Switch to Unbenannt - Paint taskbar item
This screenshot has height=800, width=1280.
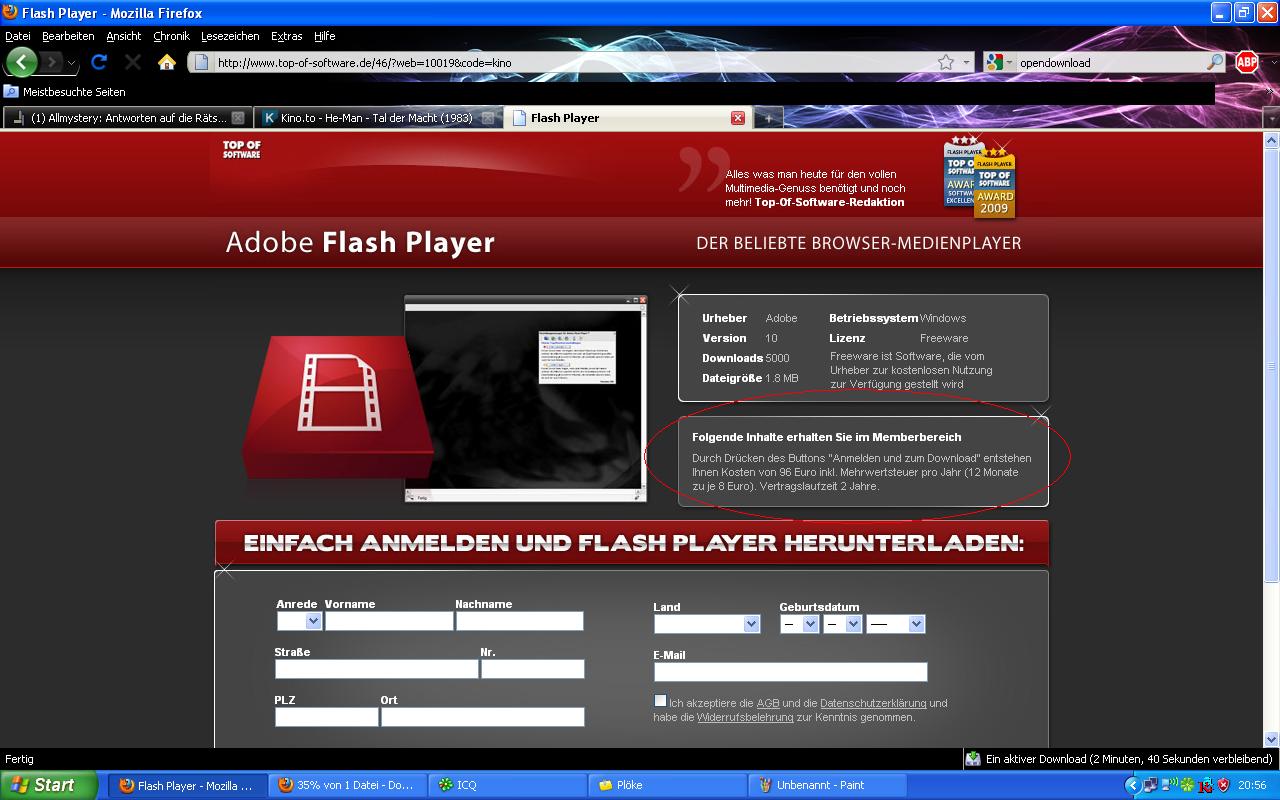827,785
